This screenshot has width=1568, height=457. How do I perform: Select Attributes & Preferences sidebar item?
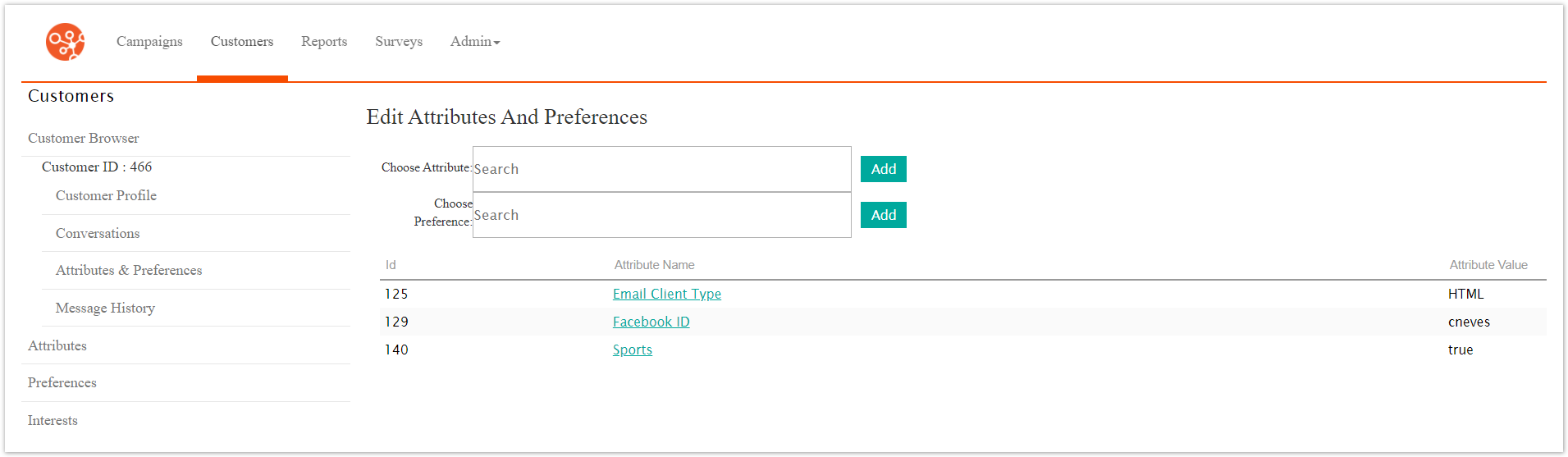tap(129, 270)
